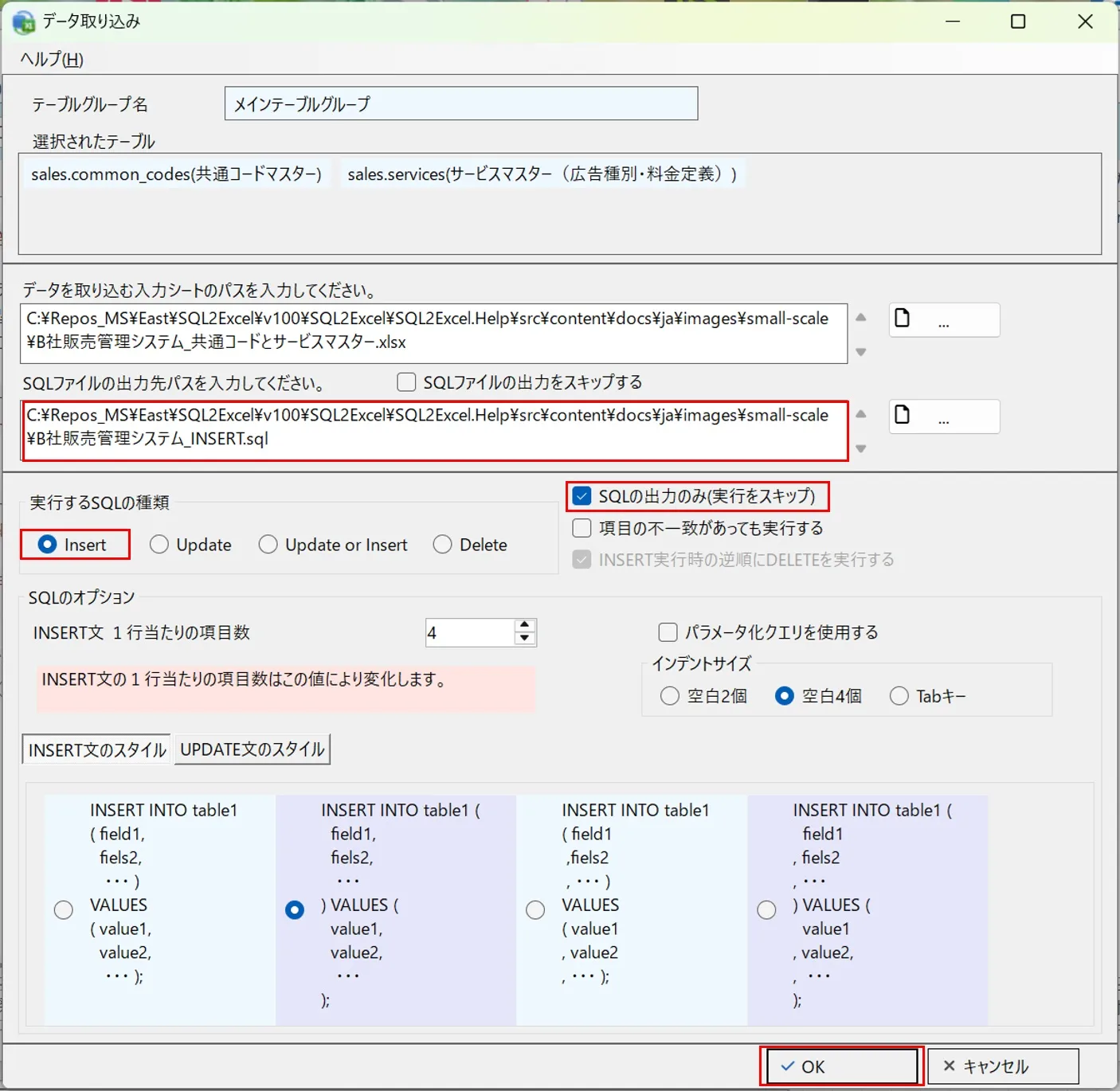Click the browse file button for the SQL output path
The image size is (1120, 1091).
click(x=944, y=416)
